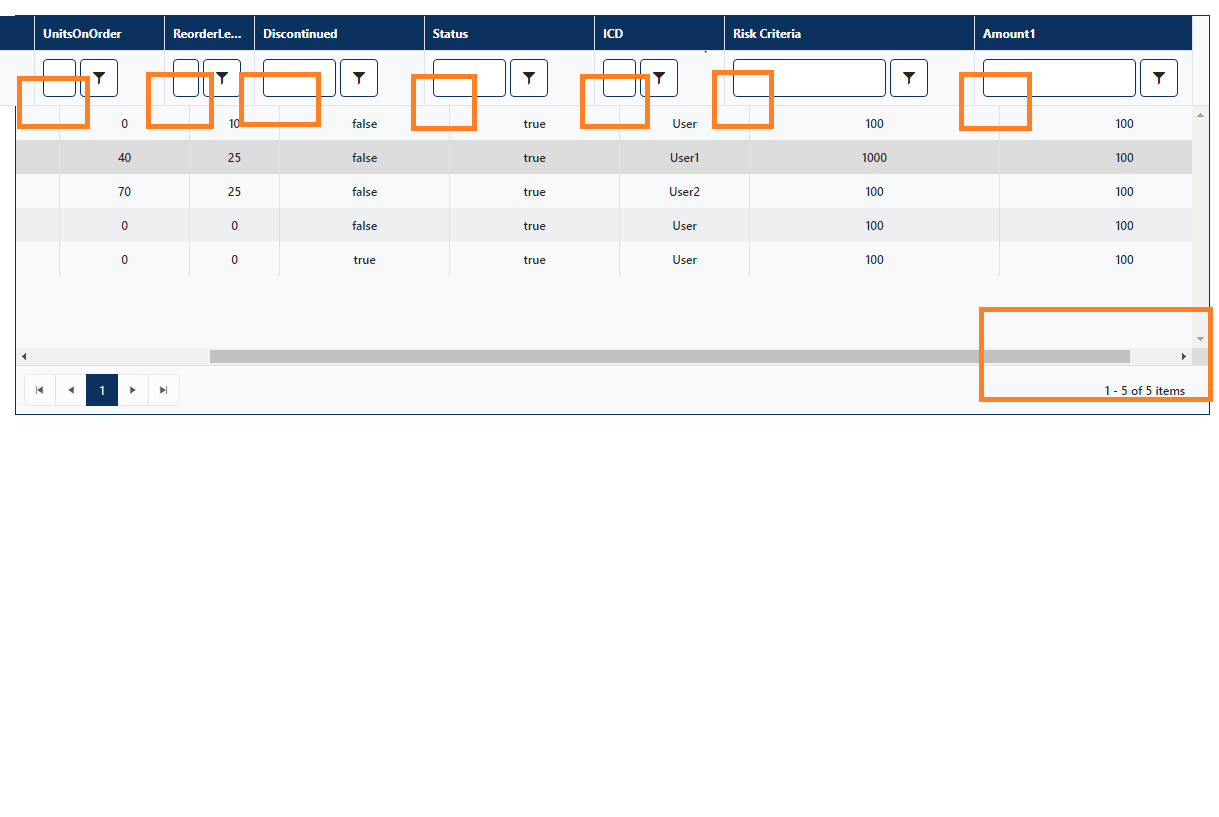
Task: Click the horizontal scrollbar left arrow
Action: click(x=24, y=356)
